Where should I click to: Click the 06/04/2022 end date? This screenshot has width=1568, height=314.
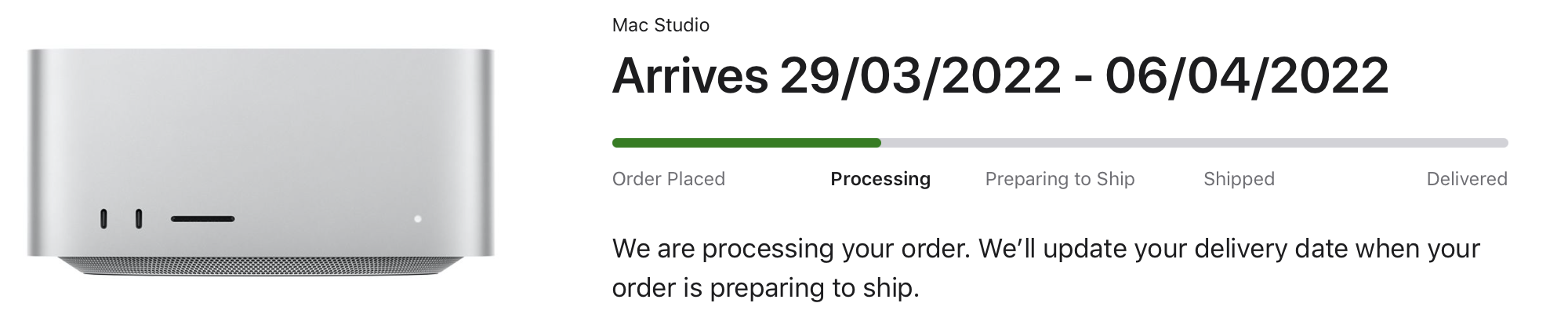(1247, 76)
